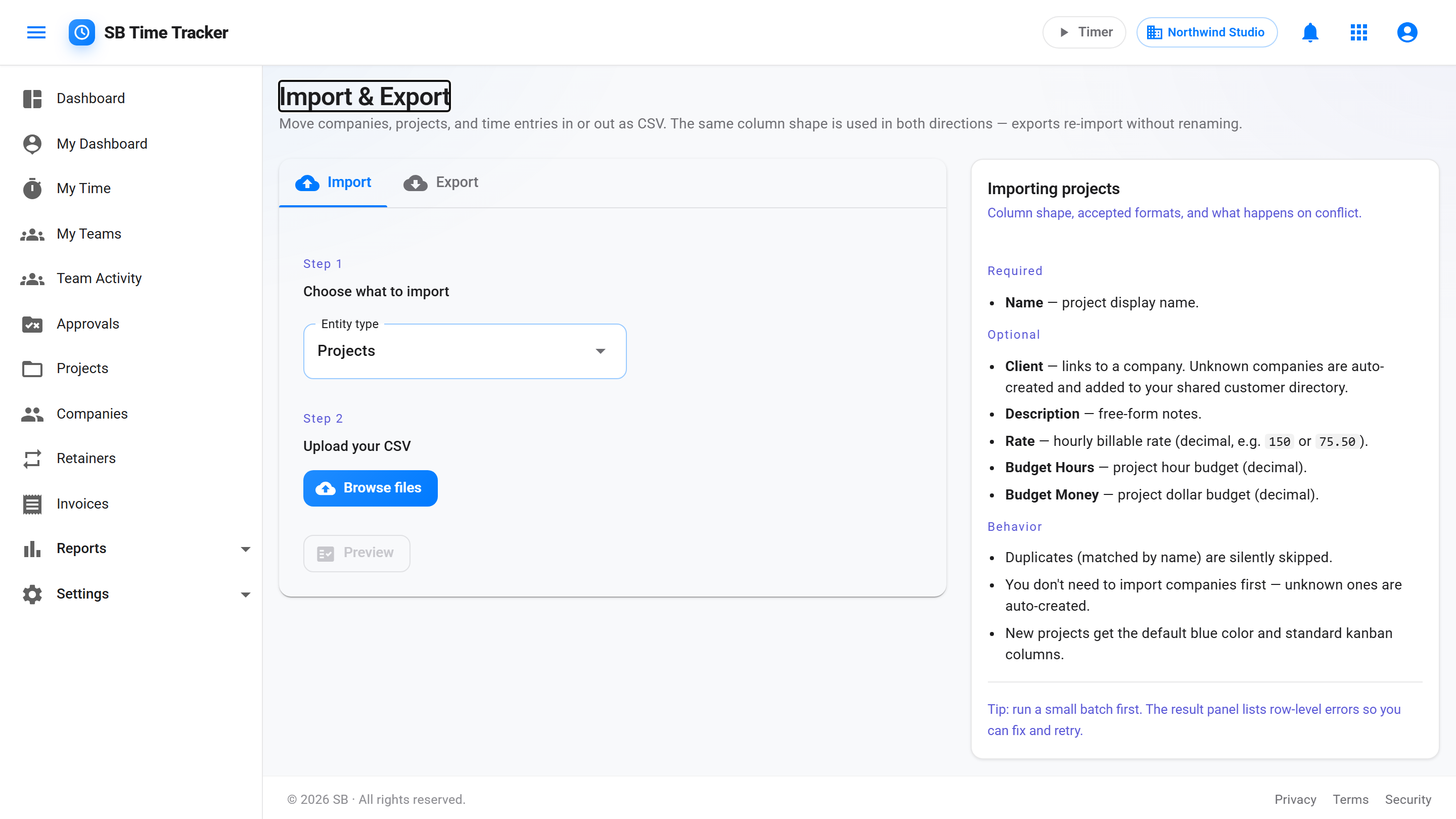Click the 'Description' bullet label
Viewport: 1456px width, 819px height.
pos(1041,414)
